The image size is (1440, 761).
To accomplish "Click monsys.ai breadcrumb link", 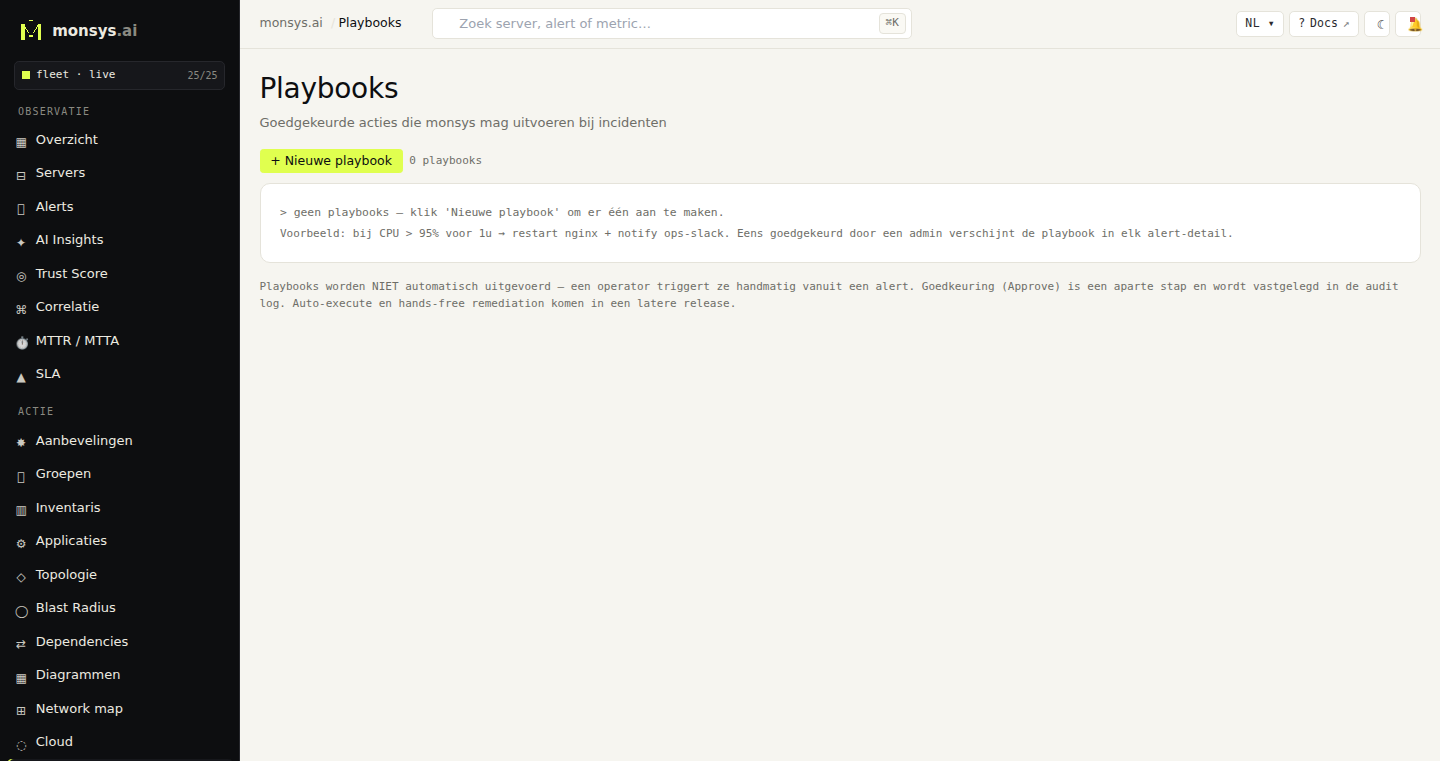I will click(x=291, y=23).
